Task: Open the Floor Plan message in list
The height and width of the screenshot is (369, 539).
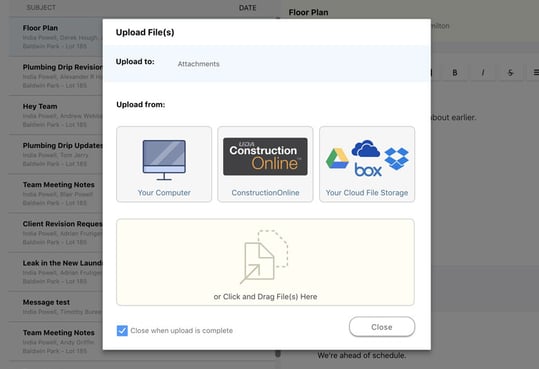Action: (x=56, y=37)
